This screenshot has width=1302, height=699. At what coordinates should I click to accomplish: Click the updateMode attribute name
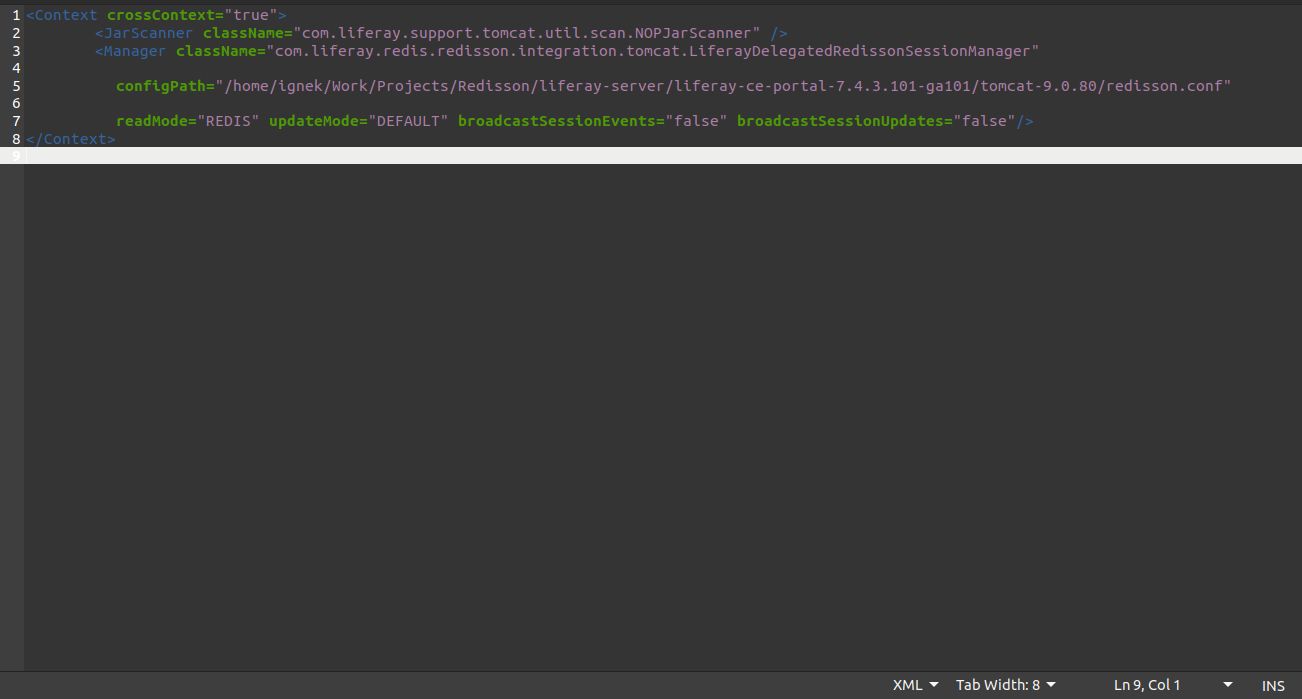pyautogui.click(x=314, y=121)
